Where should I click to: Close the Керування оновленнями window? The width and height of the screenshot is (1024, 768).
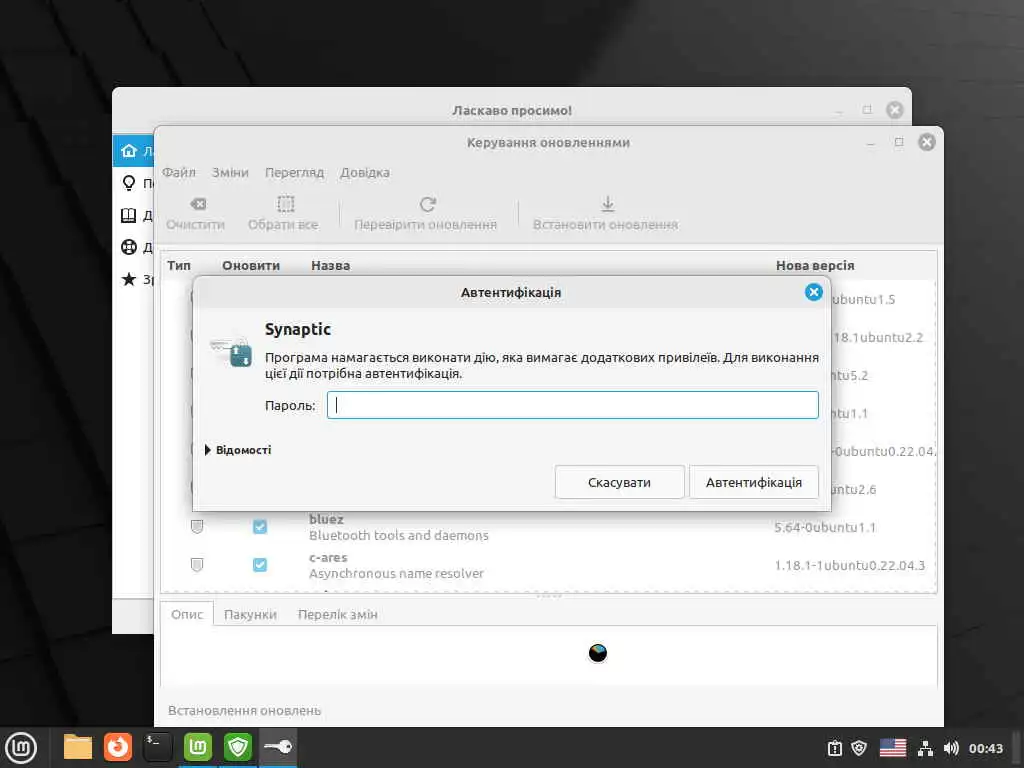tap(926, 142)
